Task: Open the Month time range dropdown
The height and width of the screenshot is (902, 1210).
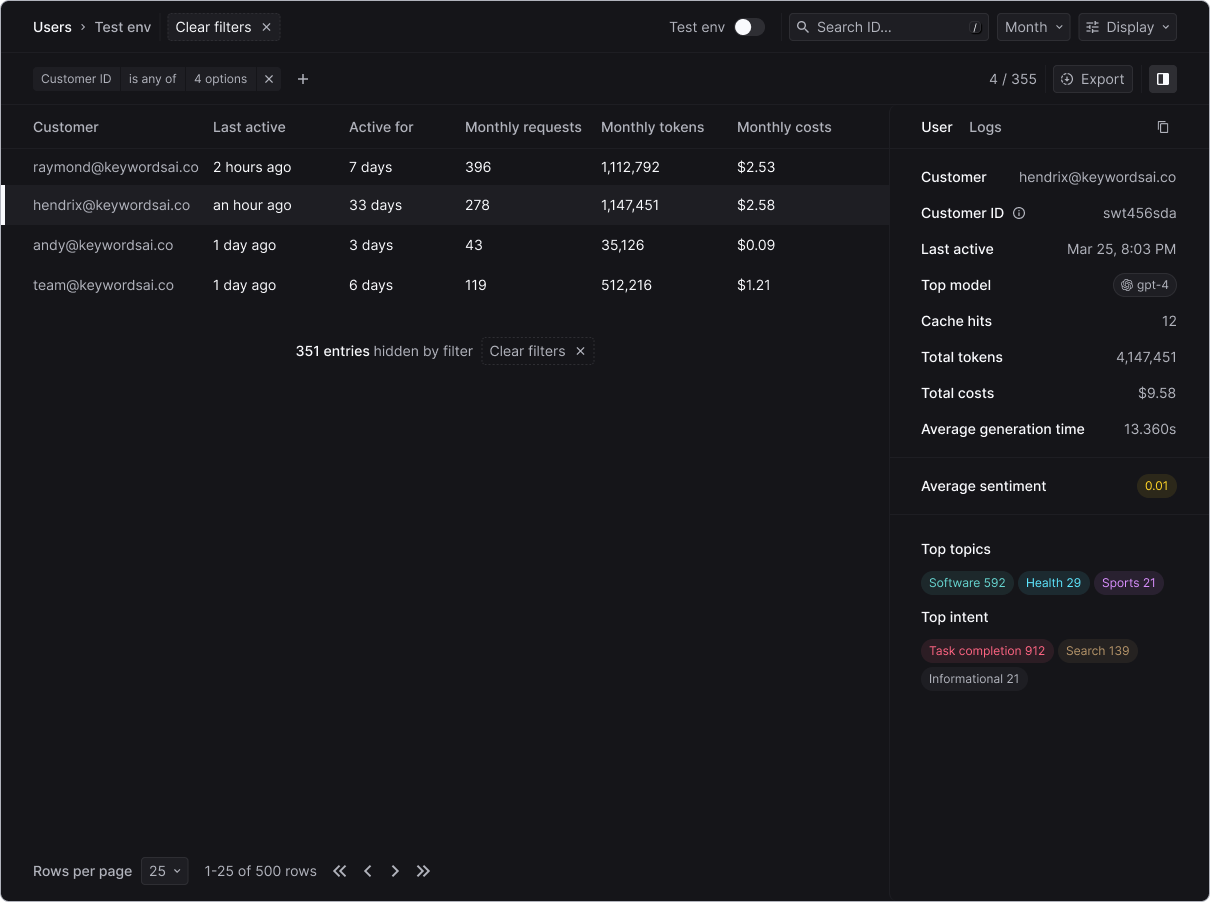Action: (1033, 27)
